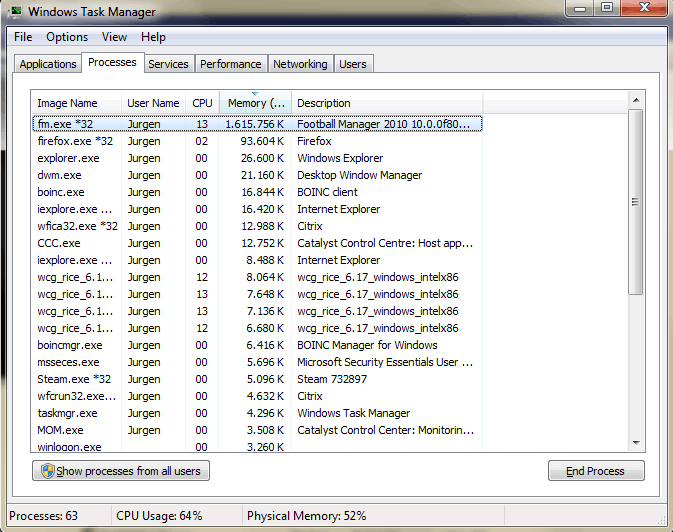
Task: Select the dwm.exe process
Action: [x=257, y=175]
